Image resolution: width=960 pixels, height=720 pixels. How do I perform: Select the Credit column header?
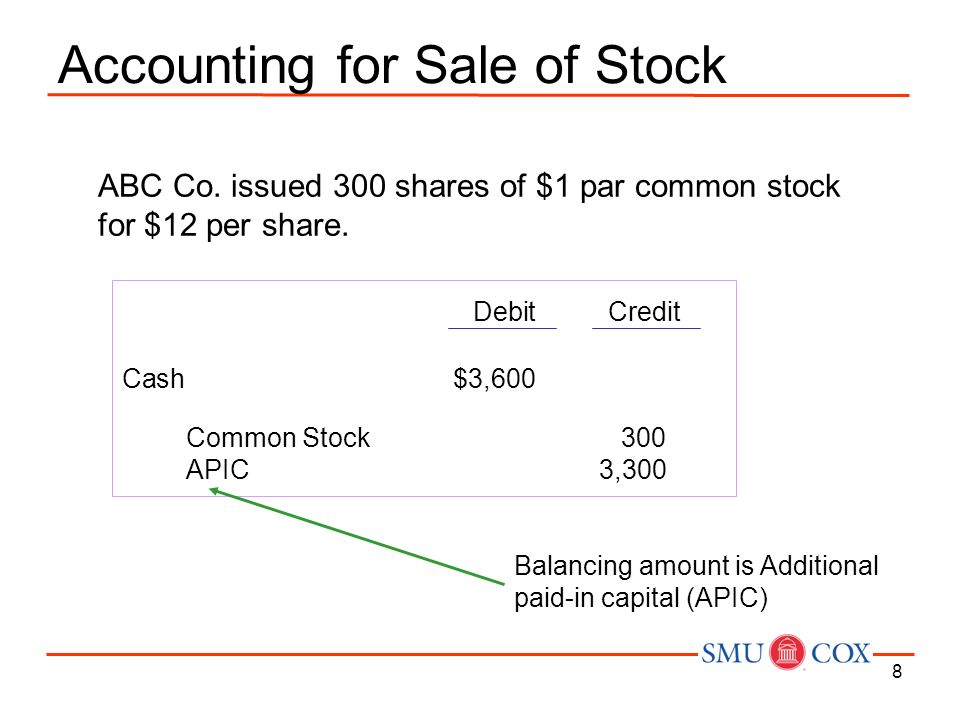pyautogui.click(x=644, y=312)
